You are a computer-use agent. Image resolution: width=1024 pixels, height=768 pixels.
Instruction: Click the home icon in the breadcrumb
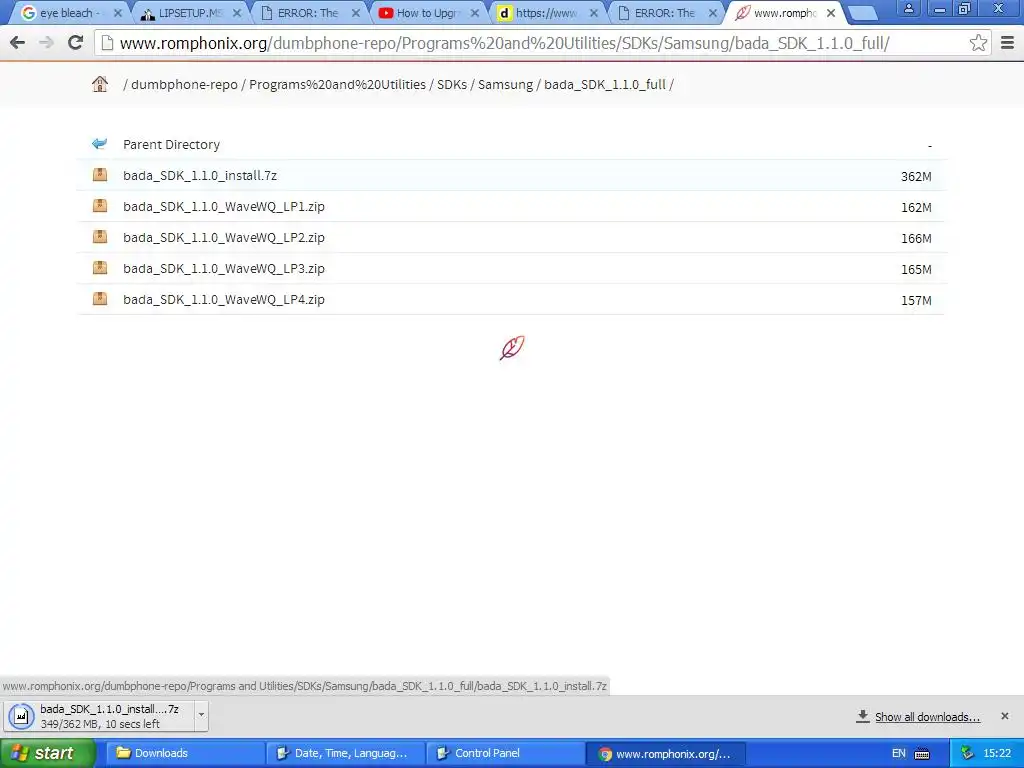click(99, 84)
